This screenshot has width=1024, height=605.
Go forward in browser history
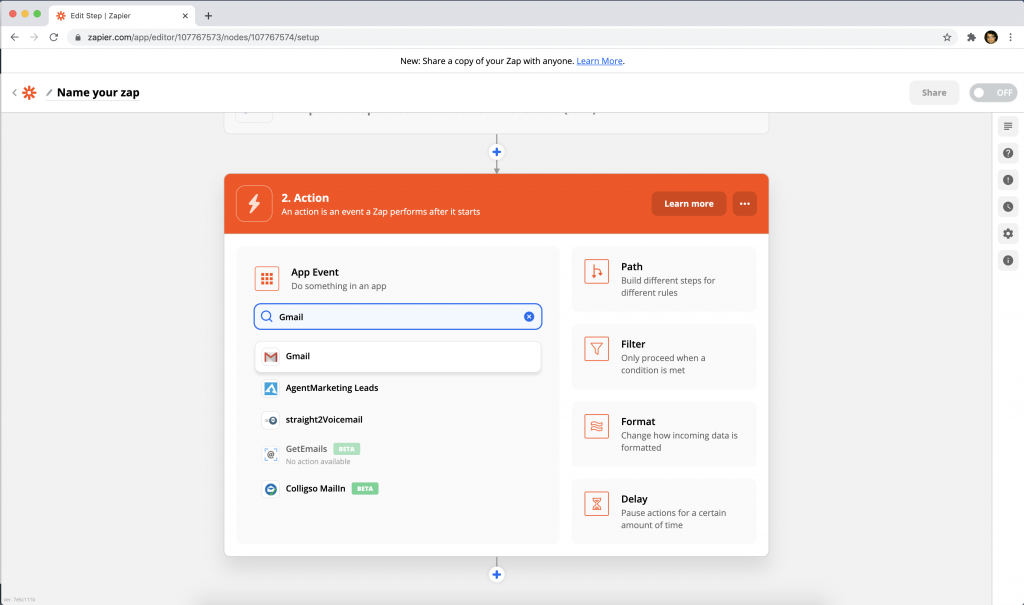click(34, 37)
